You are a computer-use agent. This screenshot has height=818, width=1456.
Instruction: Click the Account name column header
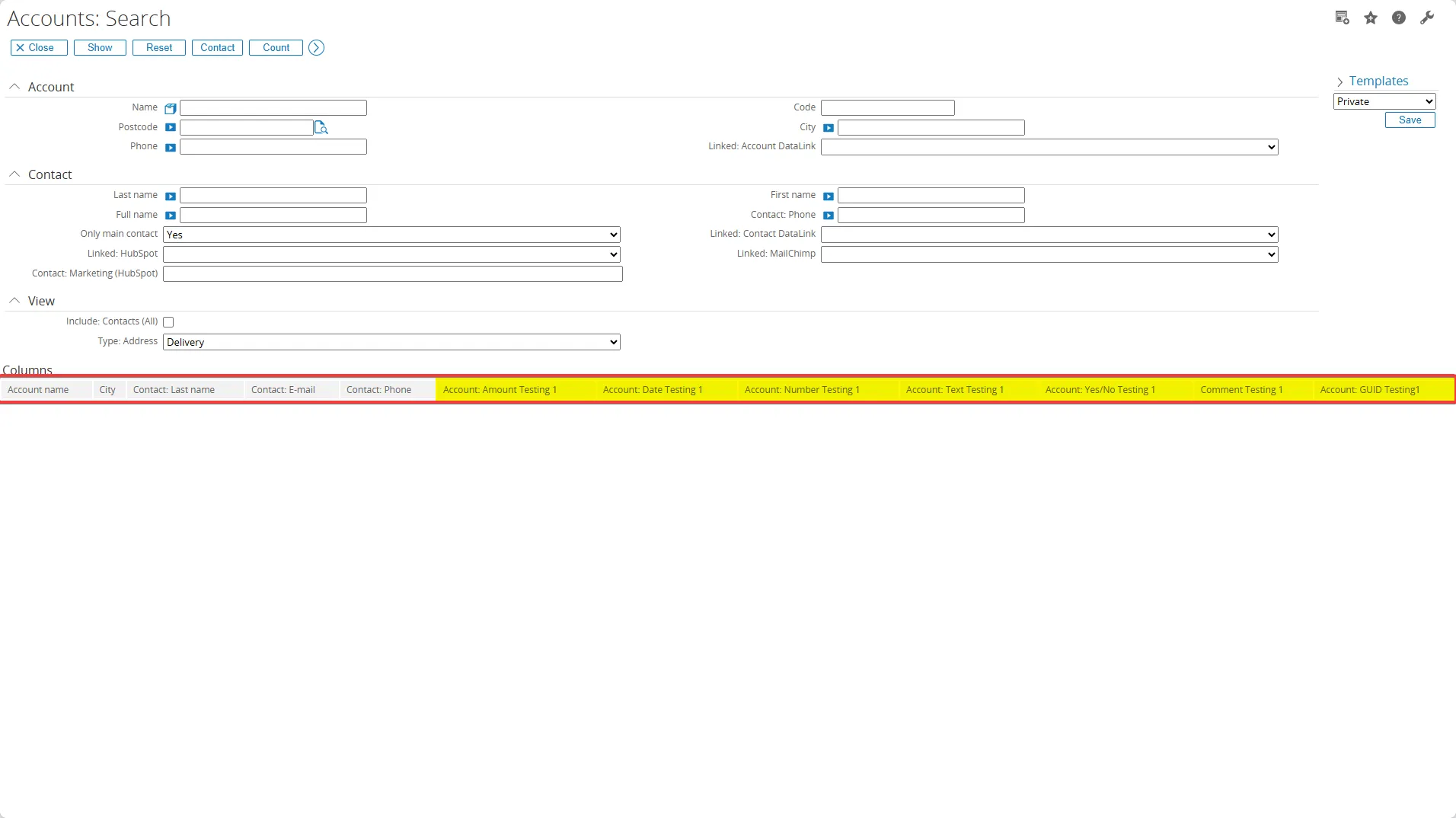[x=38, y=390]
